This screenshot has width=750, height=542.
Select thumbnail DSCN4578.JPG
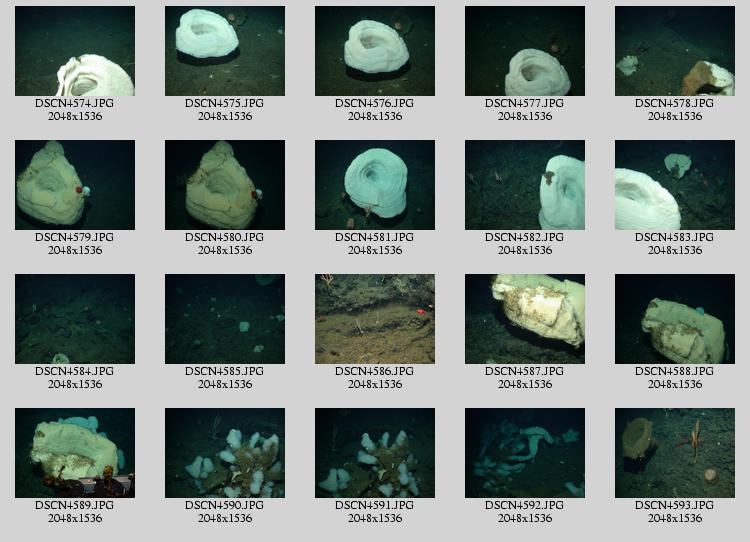coord(675,51)
